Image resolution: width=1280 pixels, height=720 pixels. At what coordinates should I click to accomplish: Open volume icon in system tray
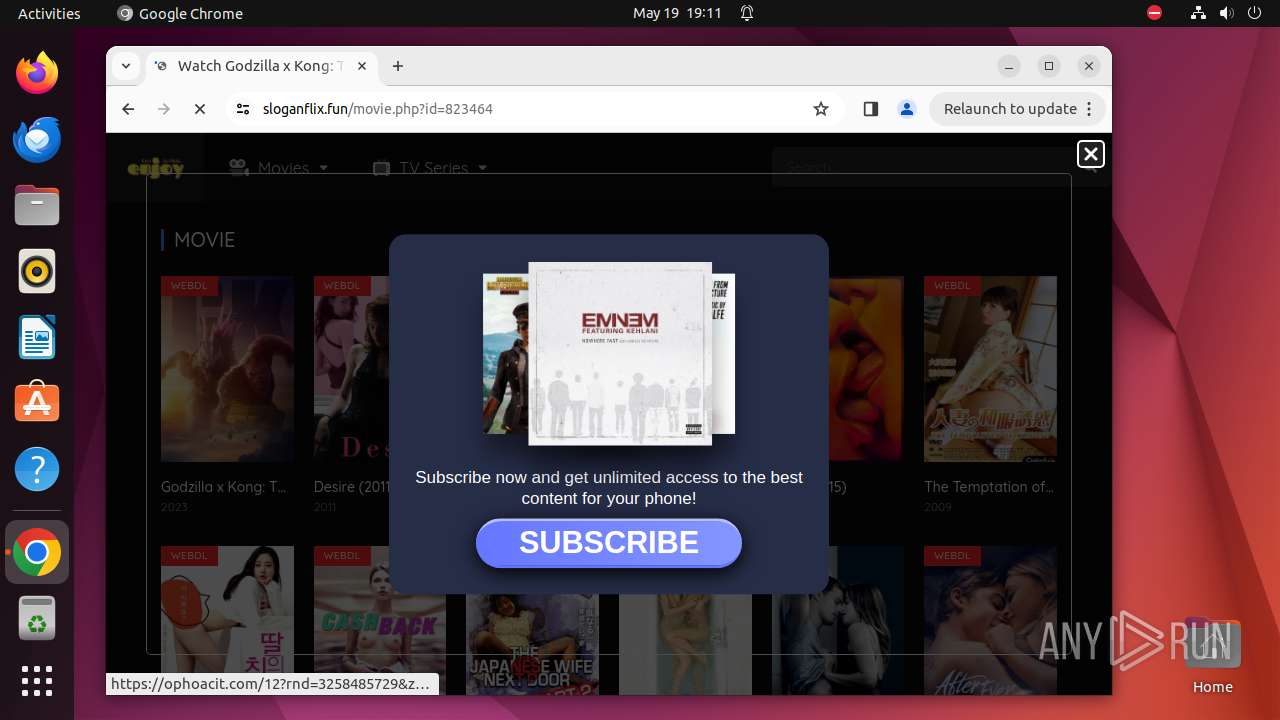1226,13
